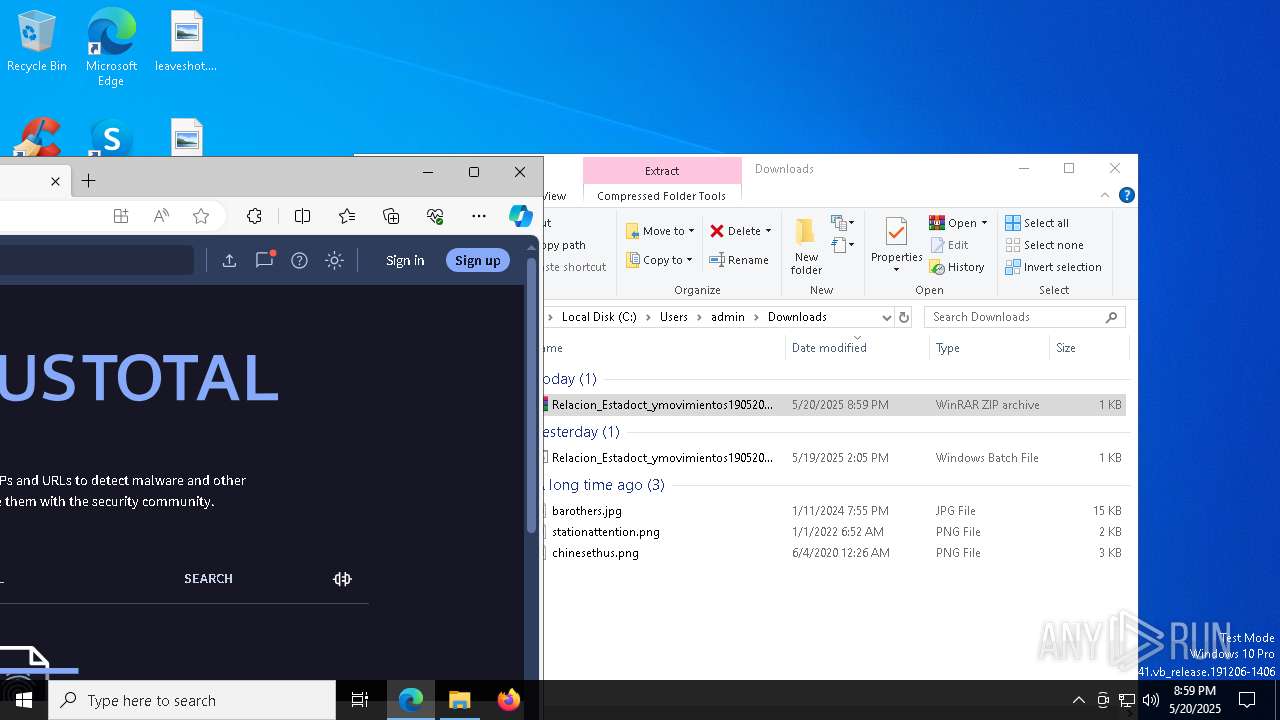This screenshot has height=720, width=1280.
Task: Click History in Open group
Action: click(x=957, y=267)
